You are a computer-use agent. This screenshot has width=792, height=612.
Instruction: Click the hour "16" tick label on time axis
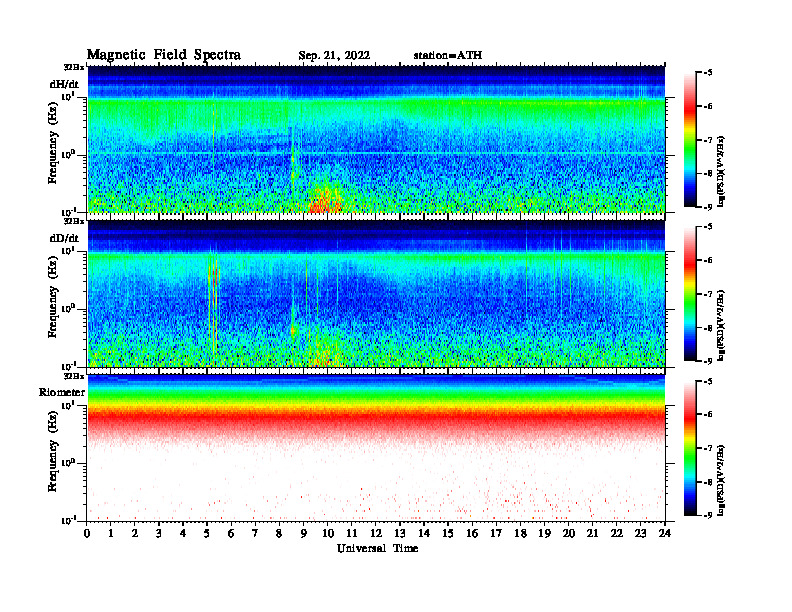coord(472,534)
